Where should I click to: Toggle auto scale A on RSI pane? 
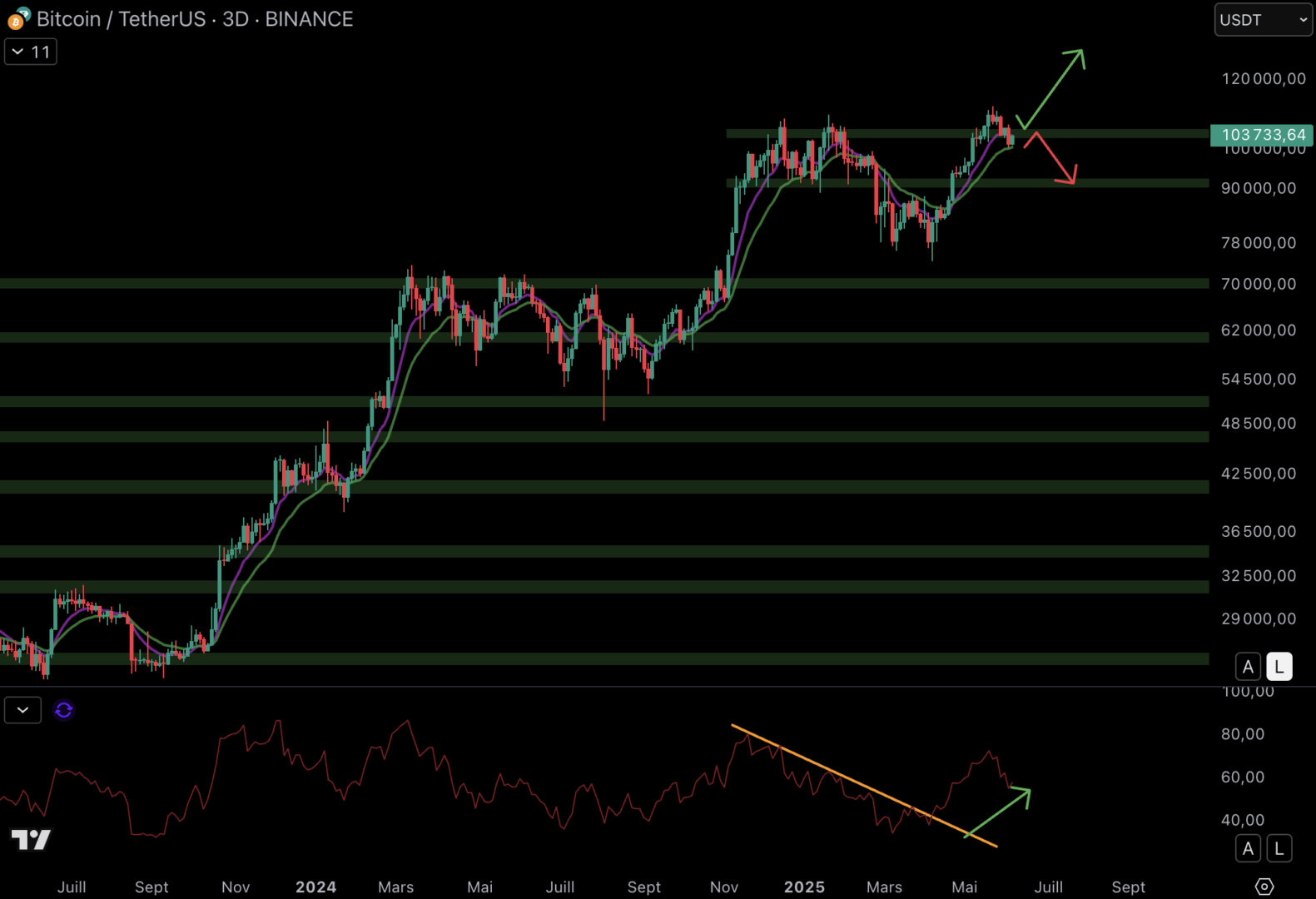click(x=1247, y=848)
